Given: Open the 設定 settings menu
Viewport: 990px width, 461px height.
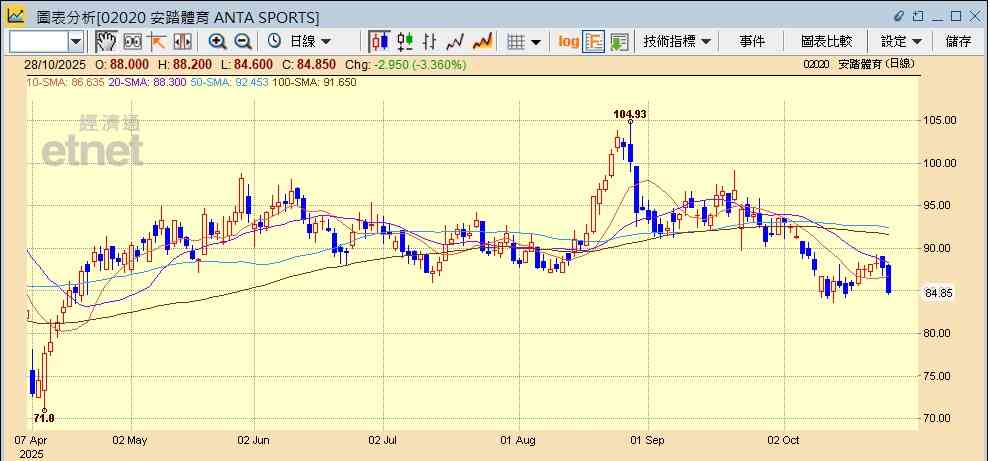Looking at the screenshot, I should (901, 41).
